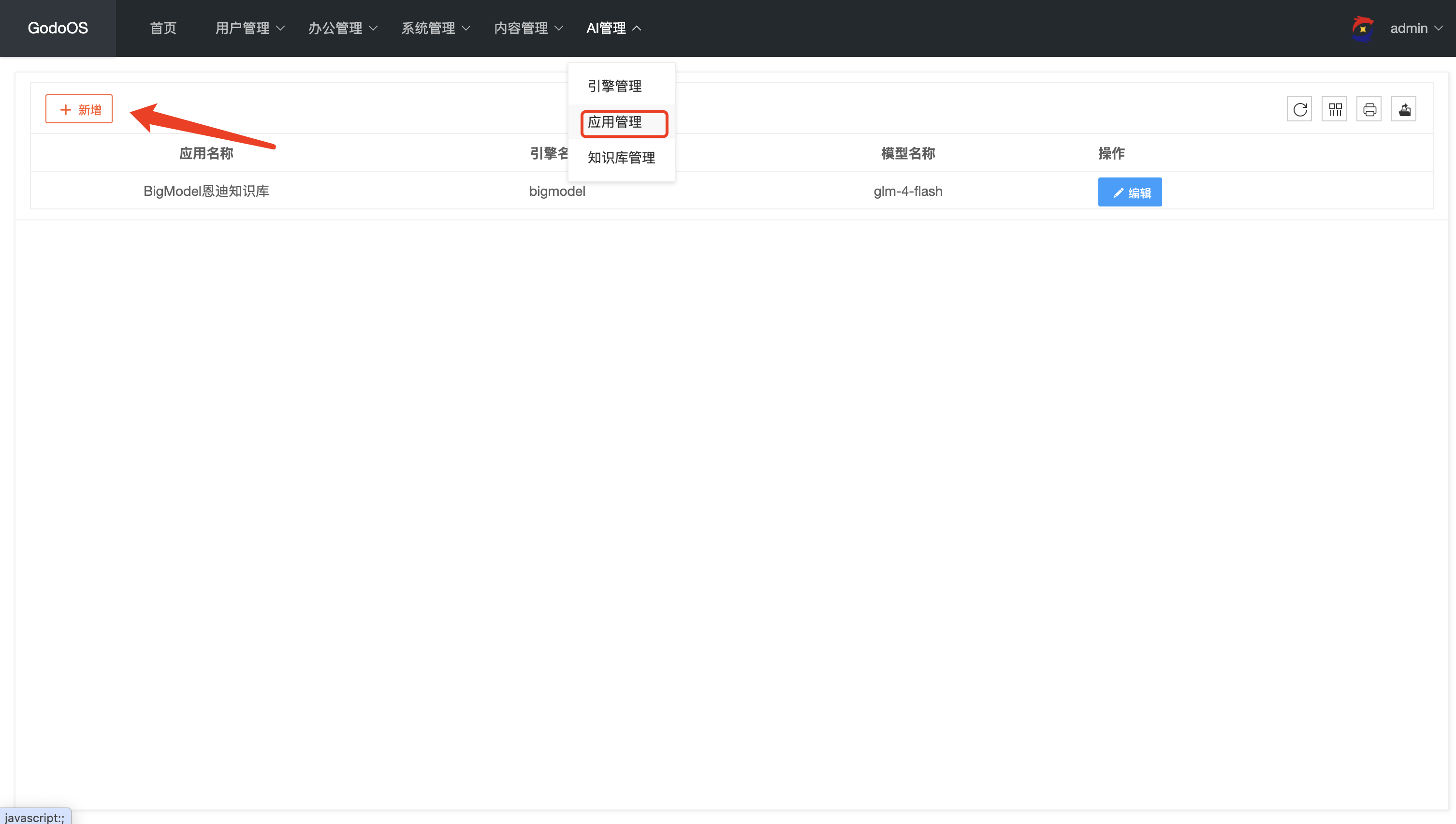Click the admin avatar logo
1456x824 pixels.
coord(1362,29)
